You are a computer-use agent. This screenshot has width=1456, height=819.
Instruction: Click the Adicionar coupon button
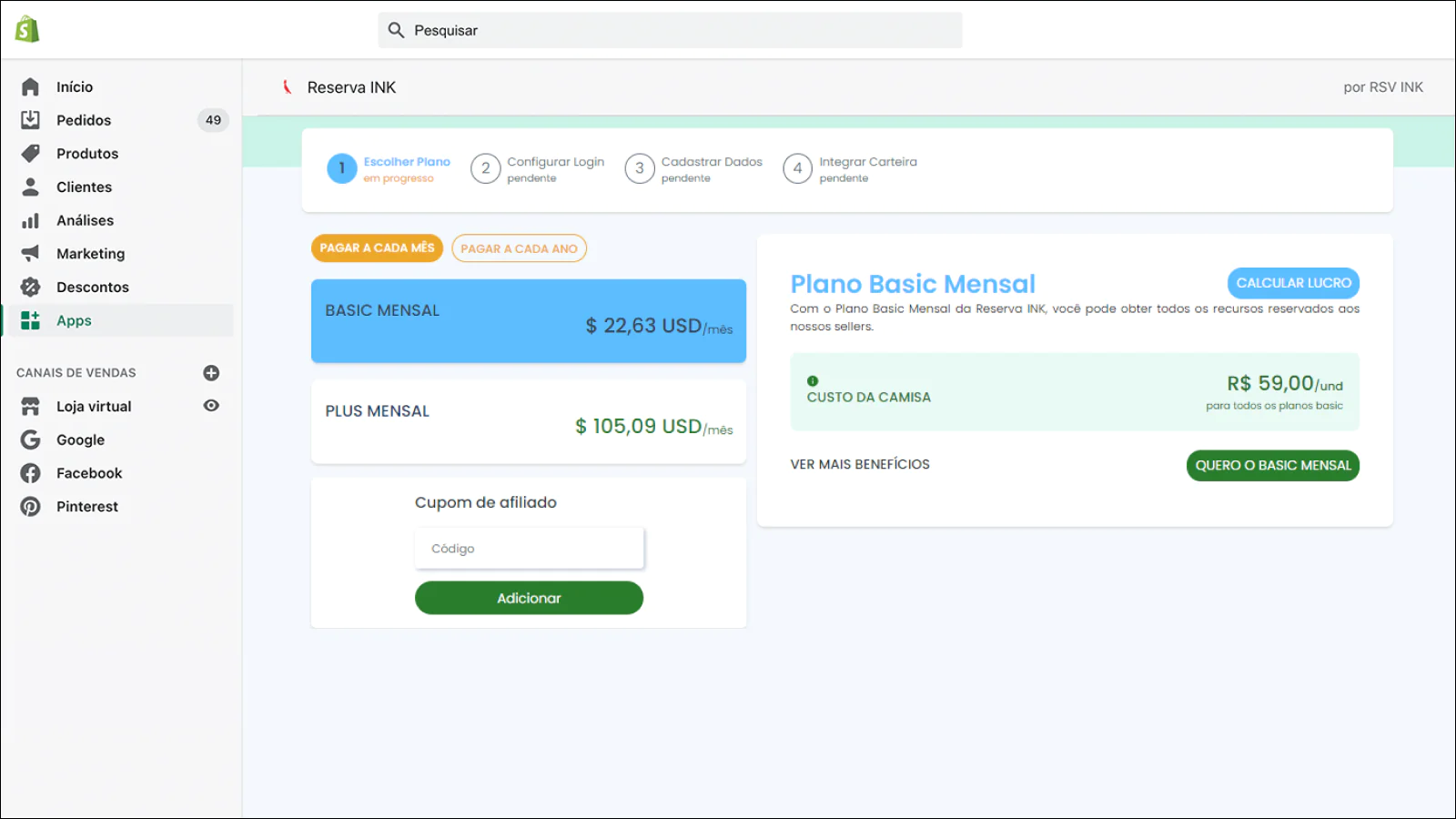click(x=529, y=598)
